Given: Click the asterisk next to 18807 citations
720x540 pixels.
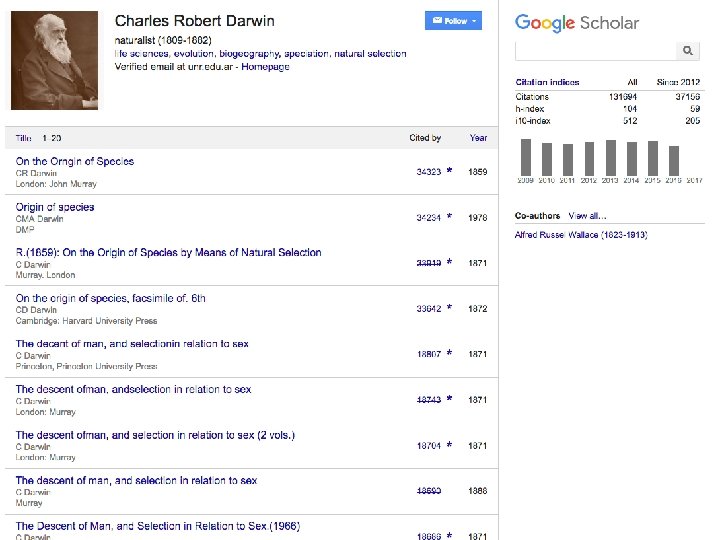Looking at the screenshot, I should 450,354.
